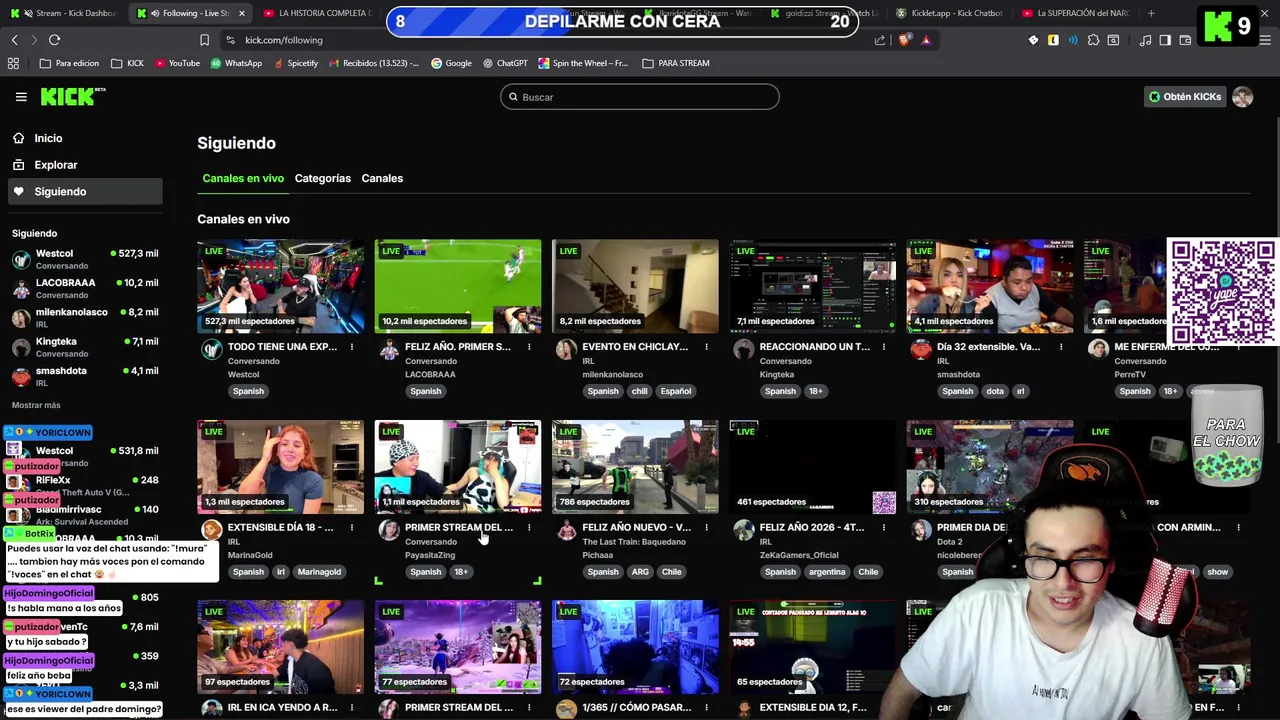
Task: Open the Brave Rewards triangle icon
Action: click(x=926, y=40)
